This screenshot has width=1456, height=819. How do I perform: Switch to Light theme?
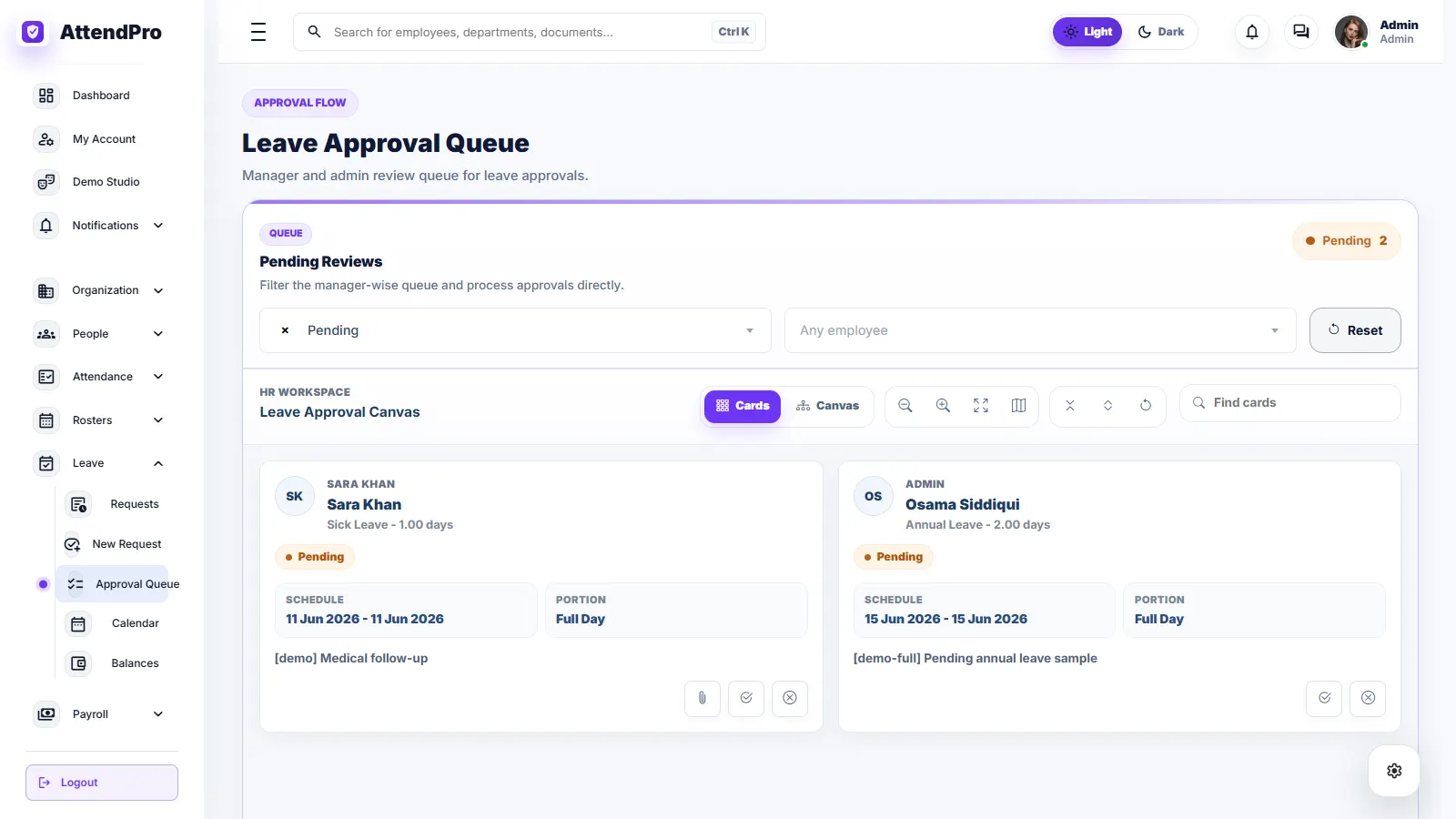tap(1087, 32)
